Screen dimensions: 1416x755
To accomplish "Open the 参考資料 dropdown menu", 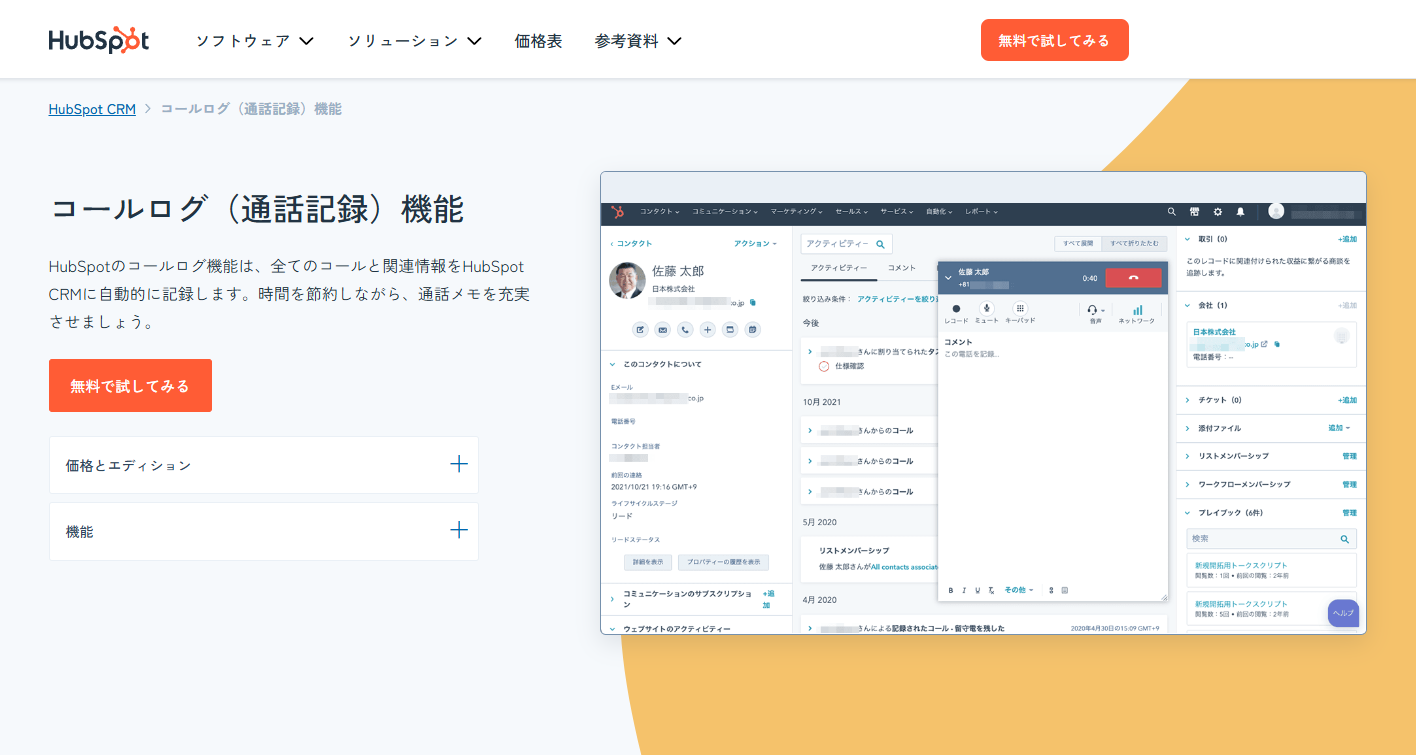I will pyautogui.click(x=638, y=41).
